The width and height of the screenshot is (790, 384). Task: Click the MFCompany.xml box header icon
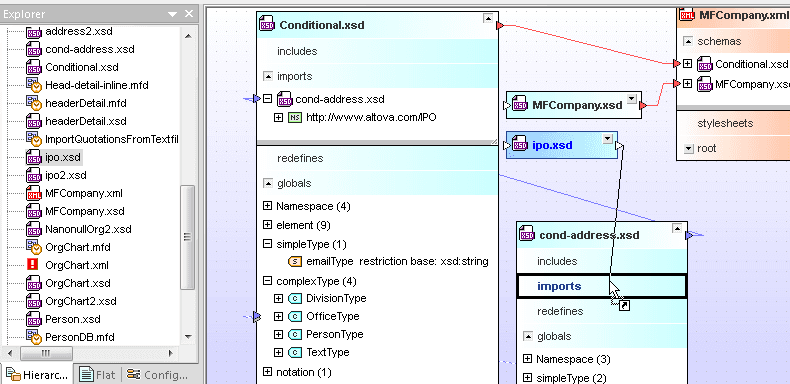pyautogui.click(x=687, y=14)
